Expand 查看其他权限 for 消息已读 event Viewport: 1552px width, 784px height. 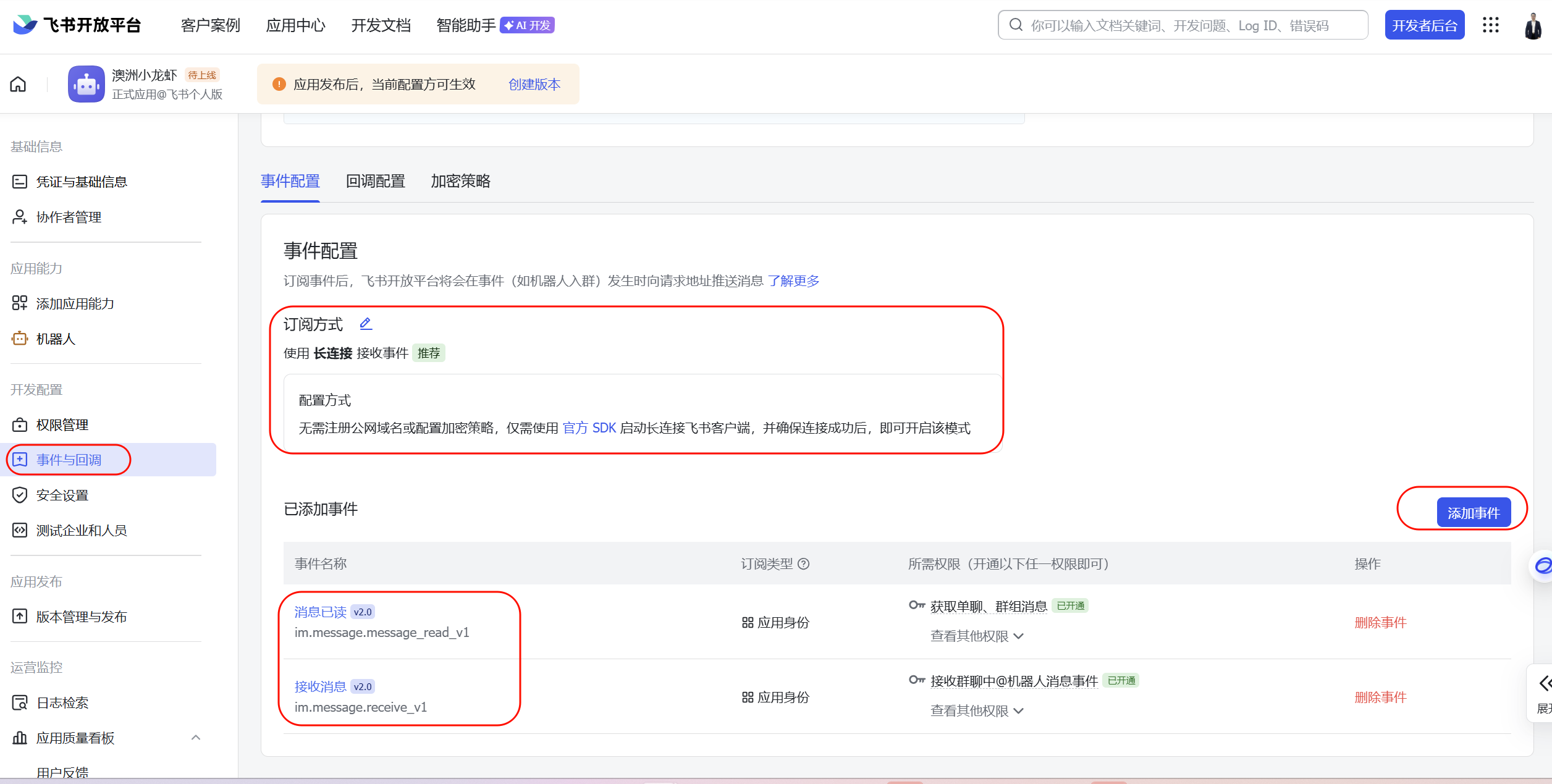[x=977, y=636]
